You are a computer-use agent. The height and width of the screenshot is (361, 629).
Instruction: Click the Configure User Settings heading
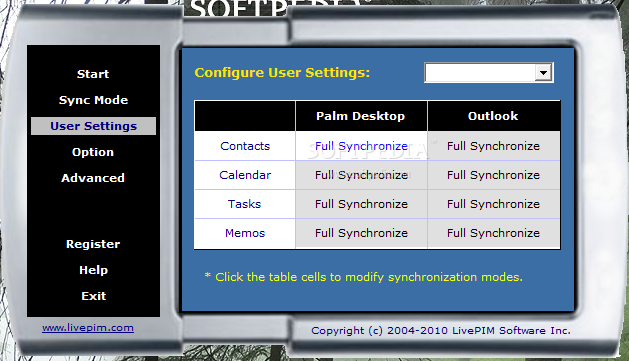tap(282, 73)
